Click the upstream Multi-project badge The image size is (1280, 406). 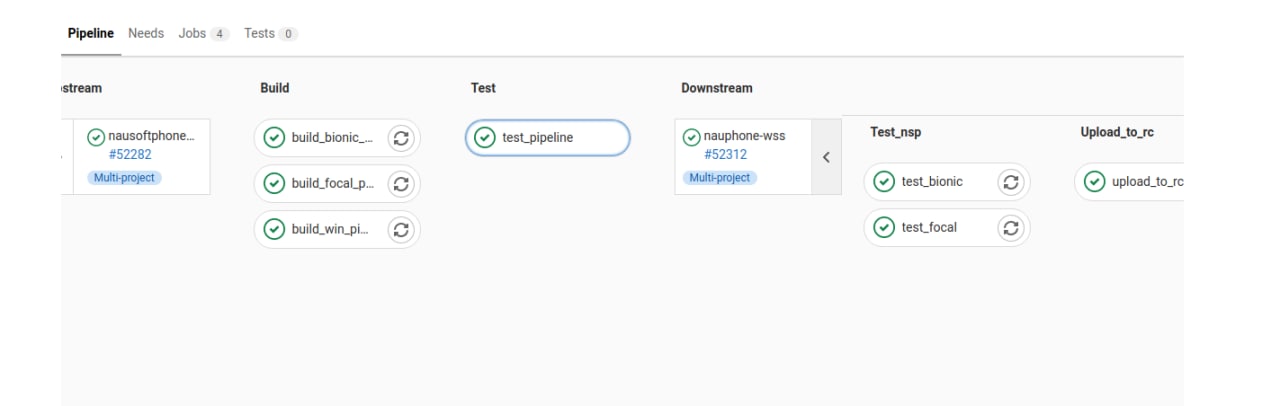125,178
